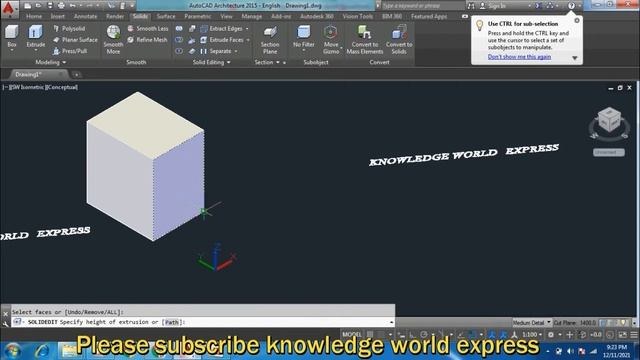This screenshot has width=640, height=360.
Task: Choose the Path option in command line
Action: click(172, 322)
